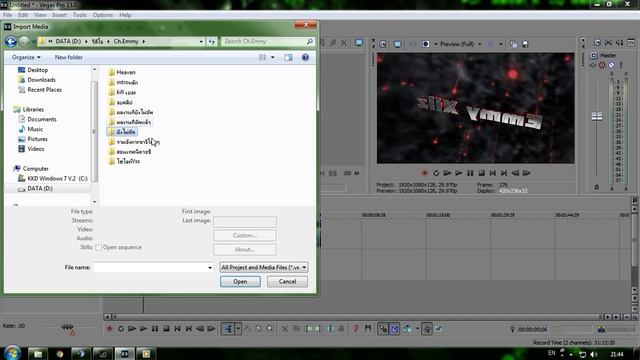Open the Organize dropdown
The width and height of the screenshot is (640, 360).
point(26,57)
